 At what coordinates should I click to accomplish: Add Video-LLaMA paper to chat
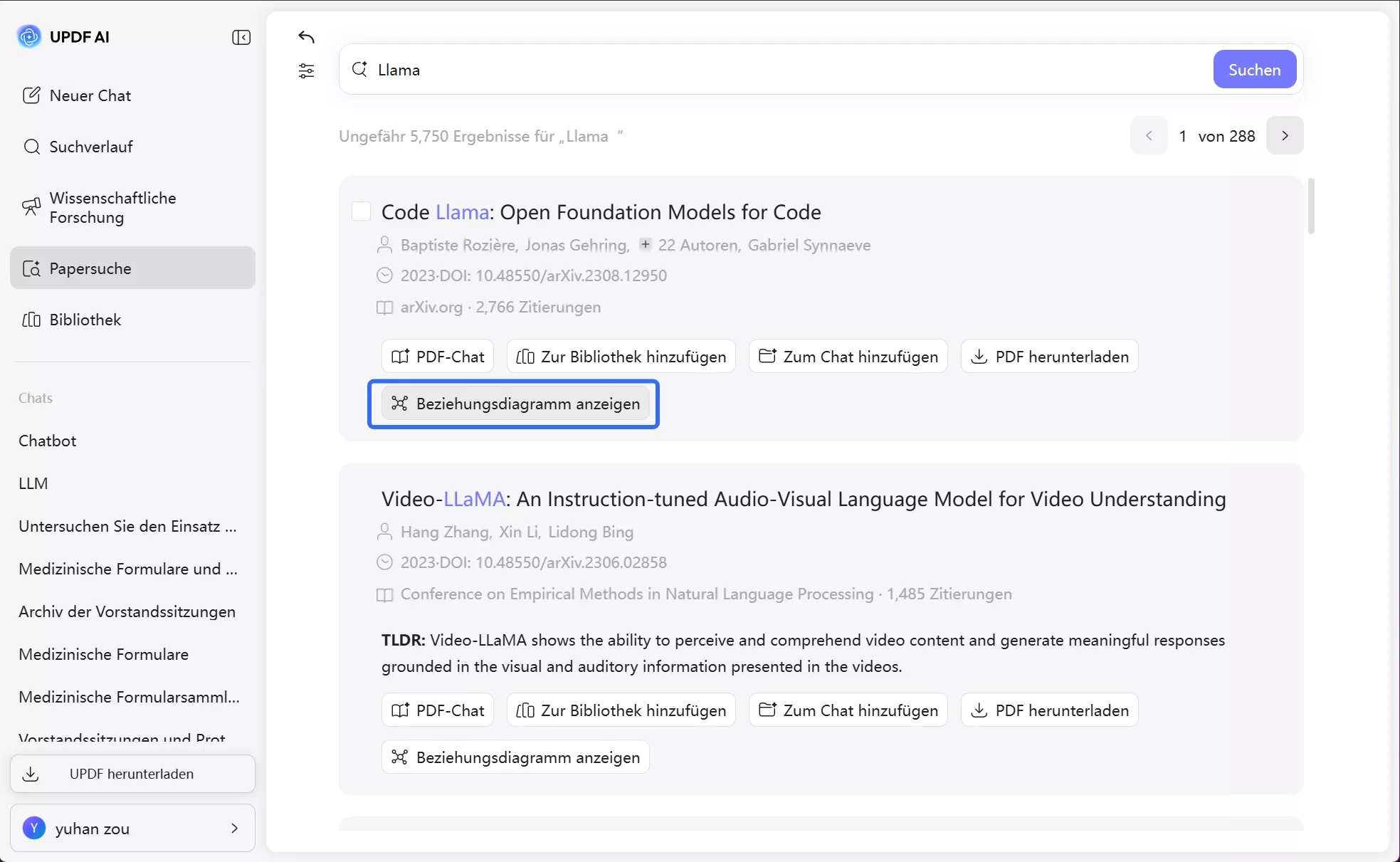(848, 710)
